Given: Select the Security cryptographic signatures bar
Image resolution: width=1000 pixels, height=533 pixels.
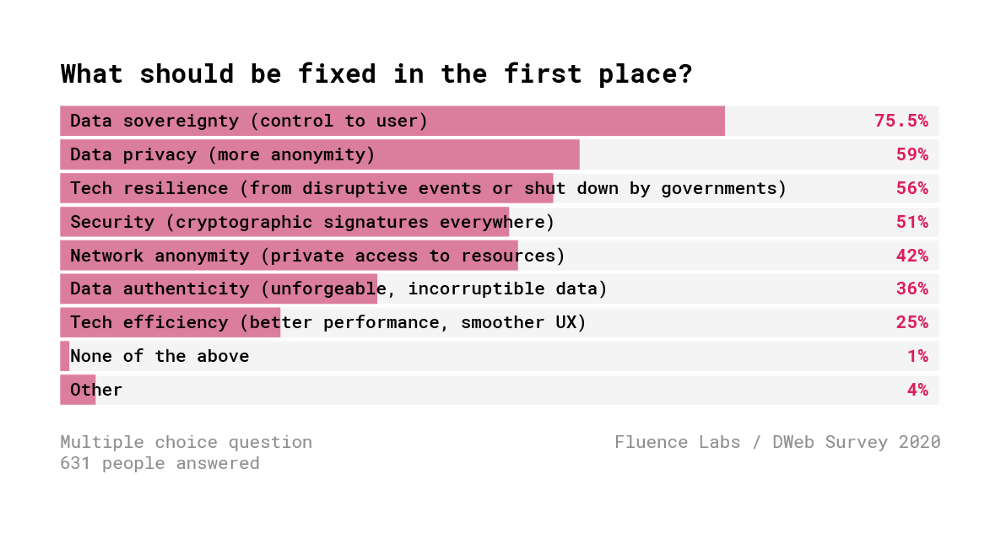Looking at the screenshot, I should (x=284, y=222).
